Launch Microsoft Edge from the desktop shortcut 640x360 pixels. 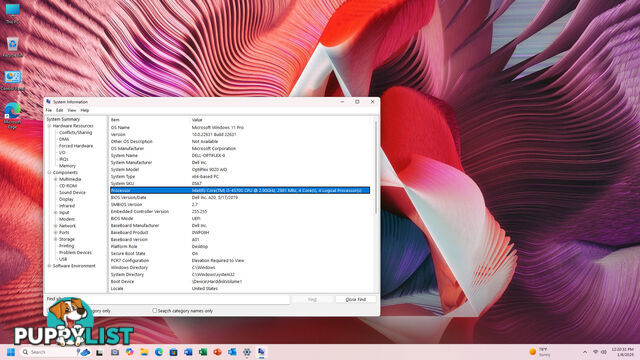tap(13, 115)
